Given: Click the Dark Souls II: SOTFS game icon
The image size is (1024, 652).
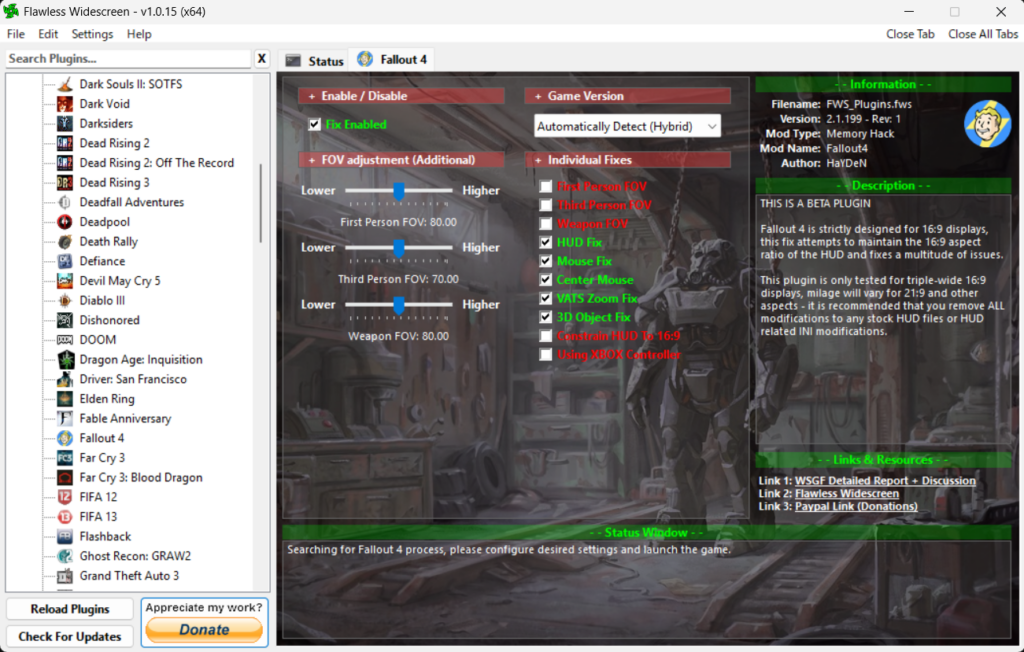Looking at the screenshot, I should point(65,84).
